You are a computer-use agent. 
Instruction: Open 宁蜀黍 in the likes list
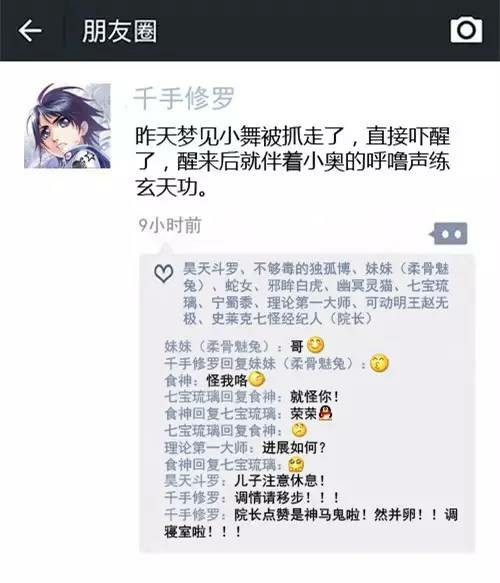(x=232, y=303)
